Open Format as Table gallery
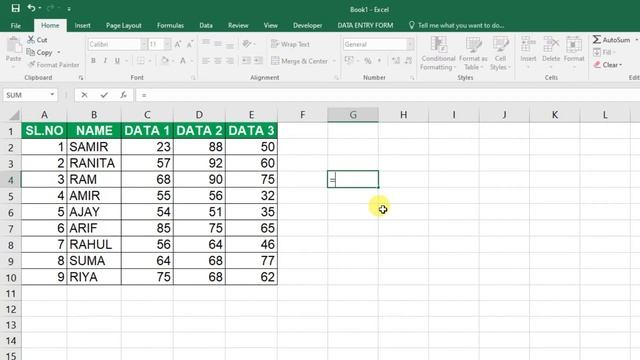The width and height of the screenshot is (640, 360). [x=473, y=53]
